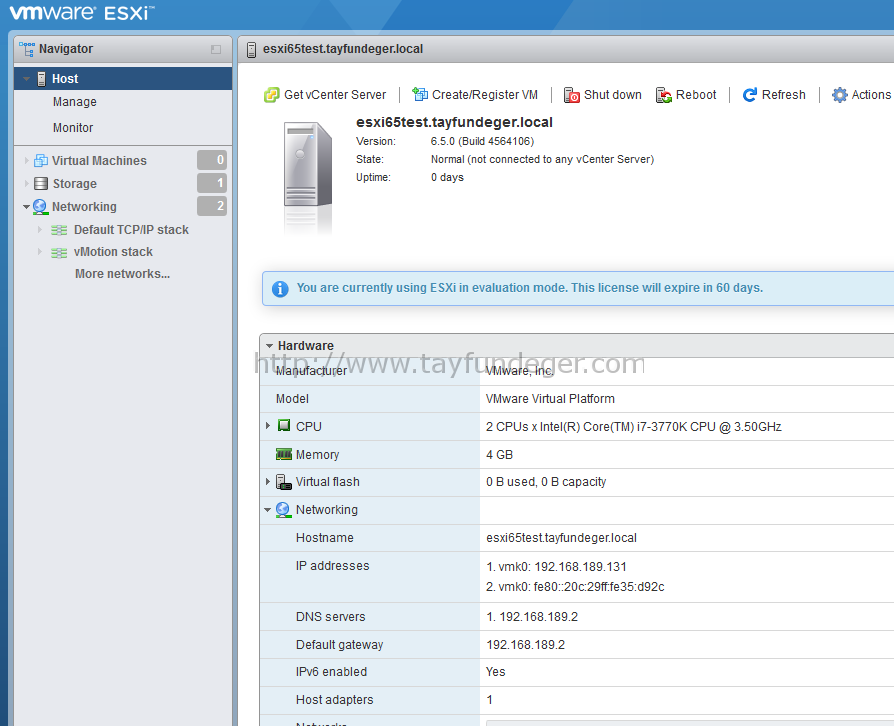Viewport: 894px width, 726px height.
Task: Click the Navigator panel tree icon
Action: (27, 49)
